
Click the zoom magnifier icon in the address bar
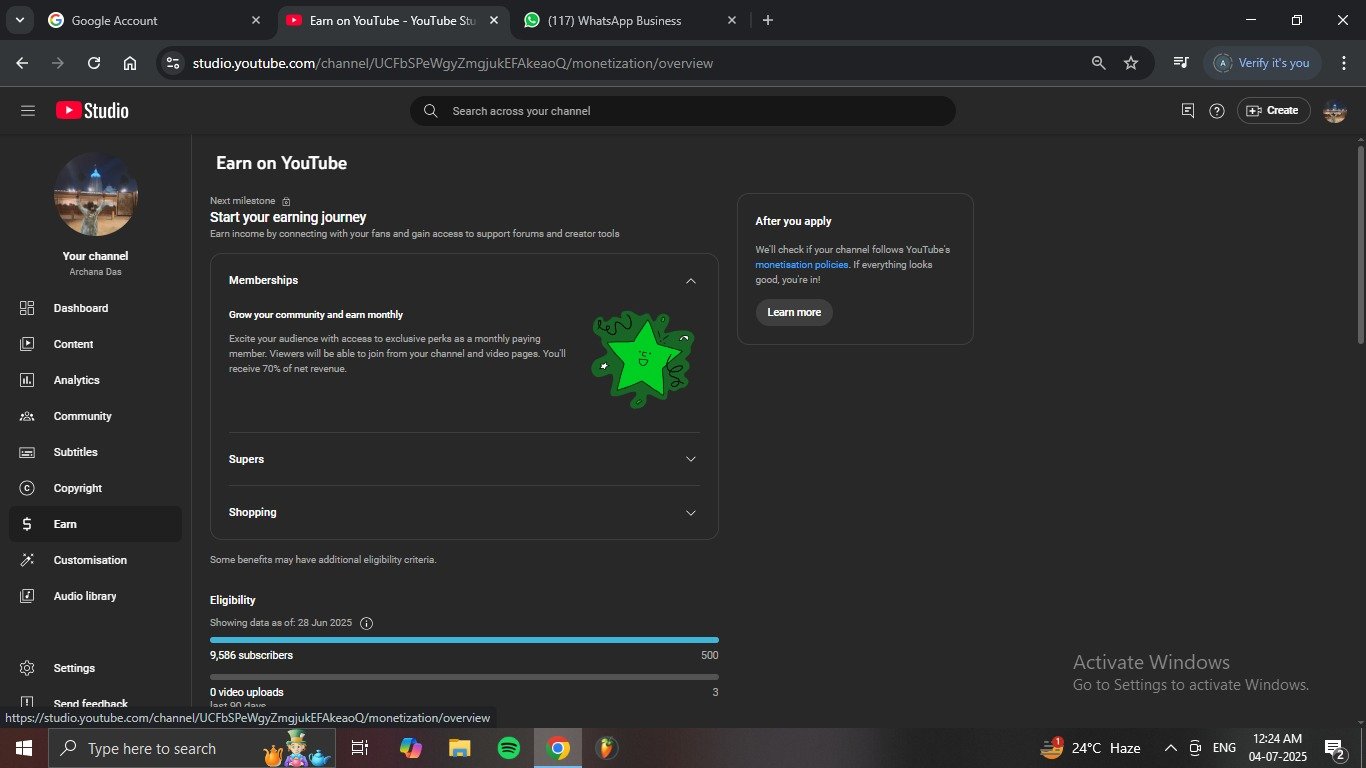1098,63
